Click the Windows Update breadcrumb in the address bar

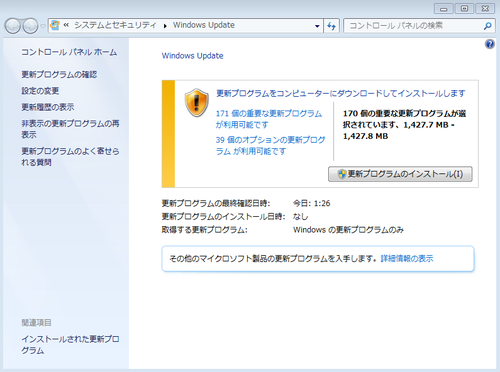pos(204,25)
